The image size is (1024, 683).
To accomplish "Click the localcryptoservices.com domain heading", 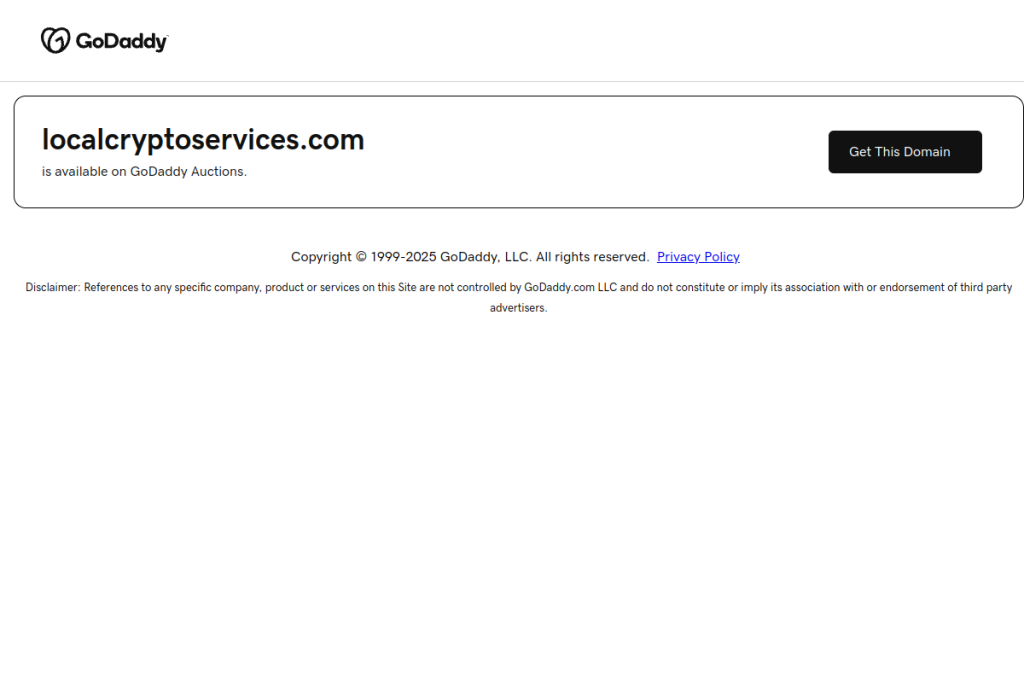I will coord(203,140).
